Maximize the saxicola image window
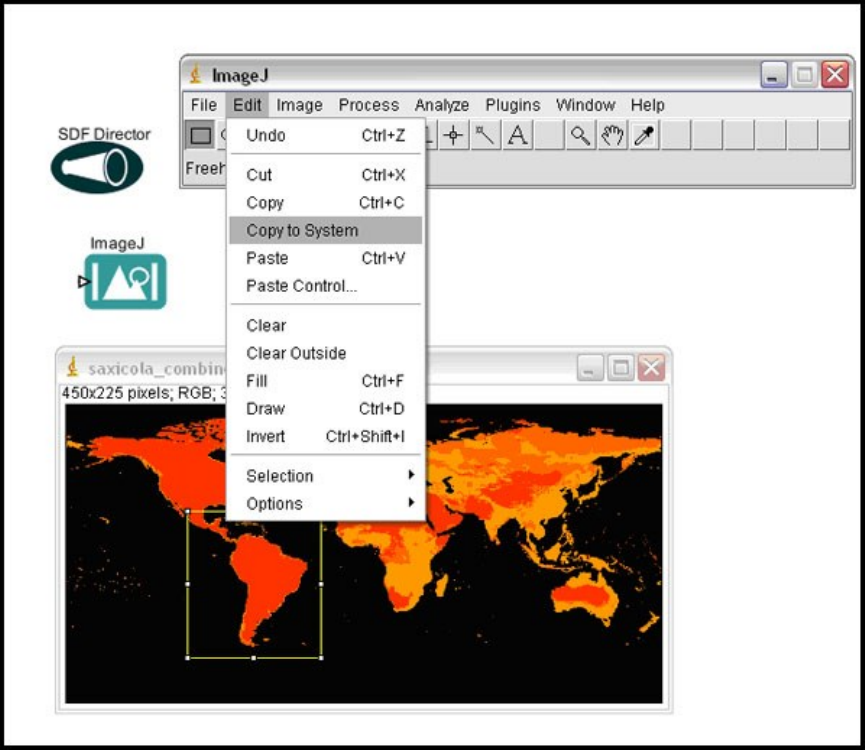865x750 pixels. coord(621,367)
